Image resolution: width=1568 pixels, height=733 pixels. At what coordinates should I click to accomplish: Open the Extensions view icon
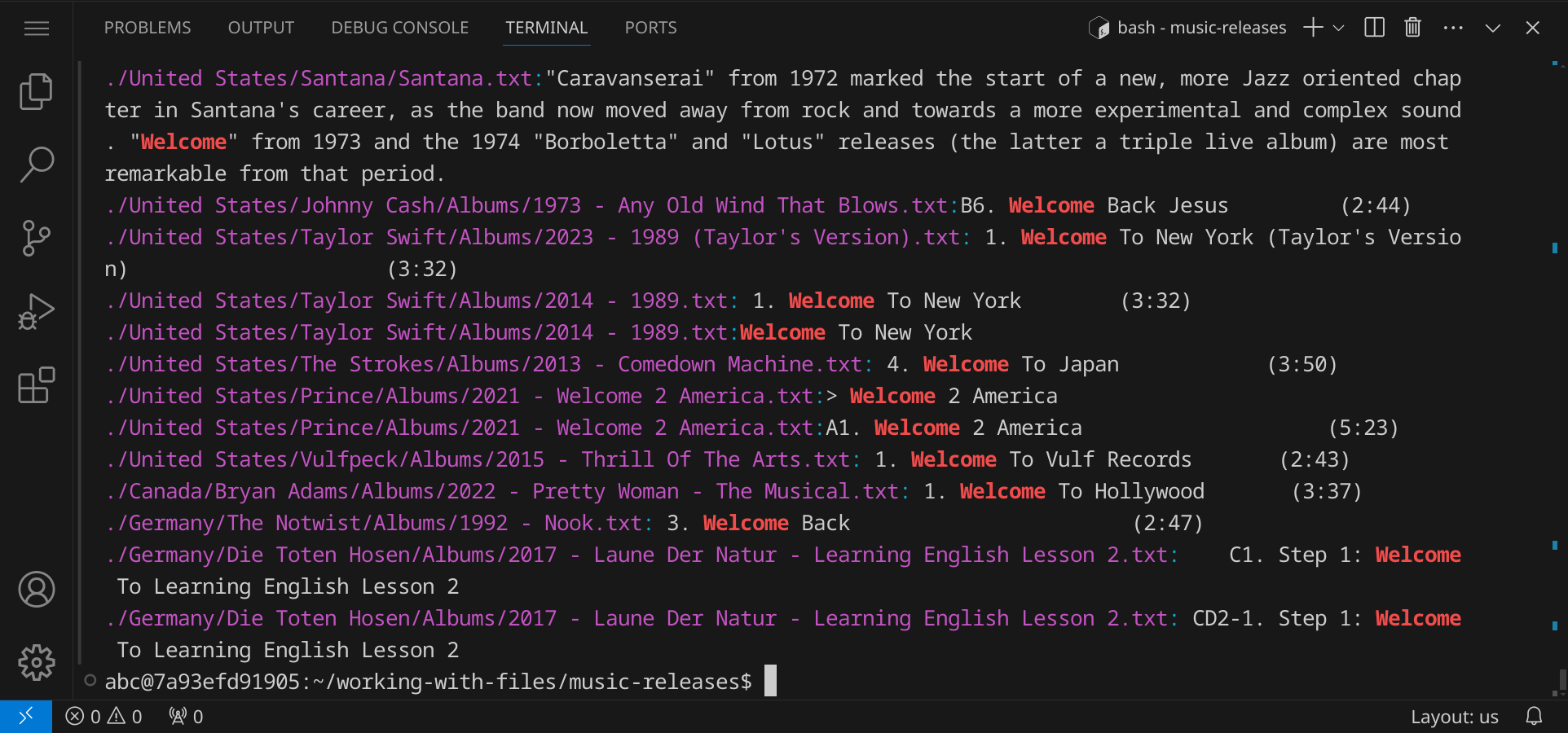point(36,385)
